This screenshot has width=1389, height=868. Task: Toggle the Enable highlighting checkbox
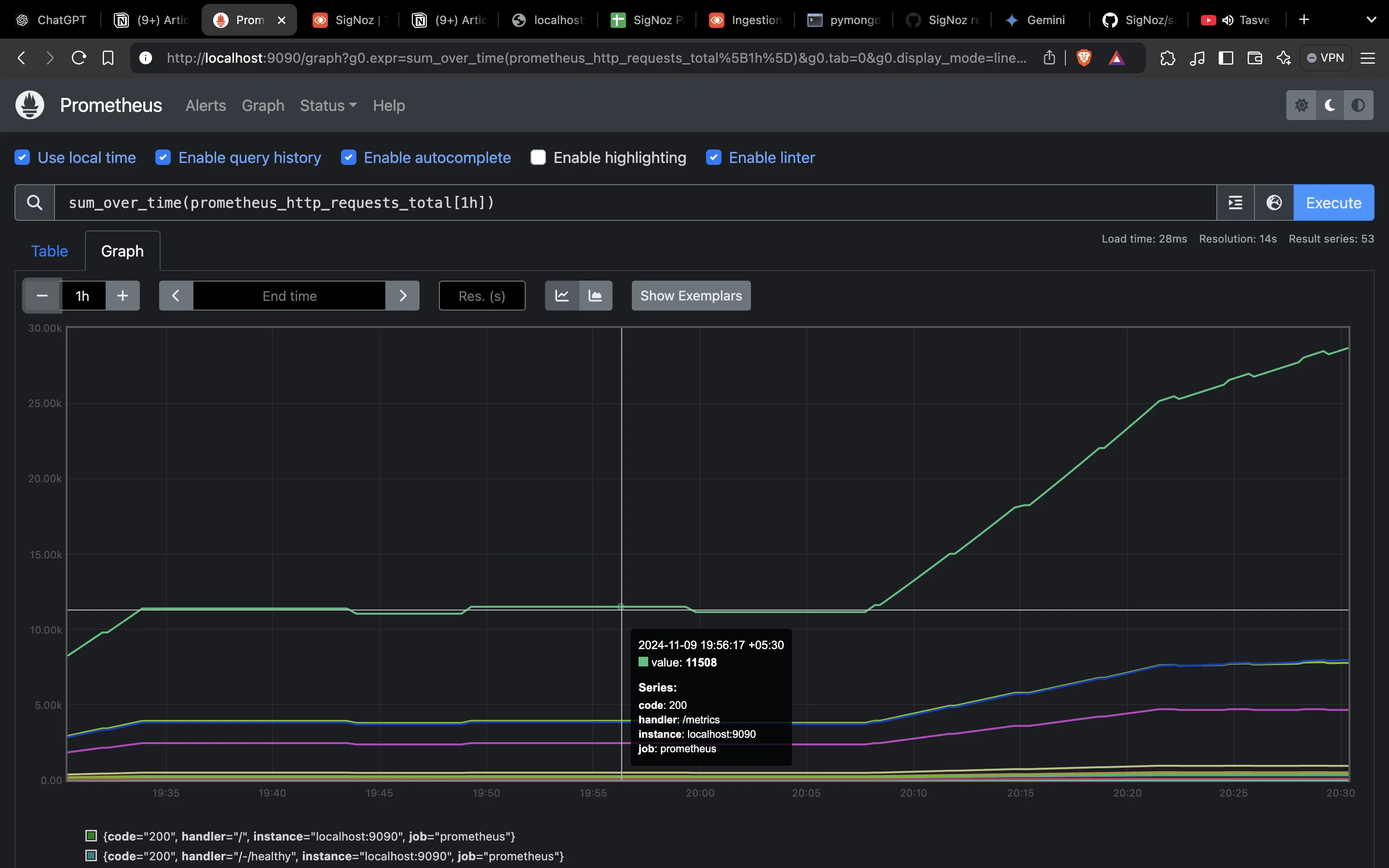539,157
